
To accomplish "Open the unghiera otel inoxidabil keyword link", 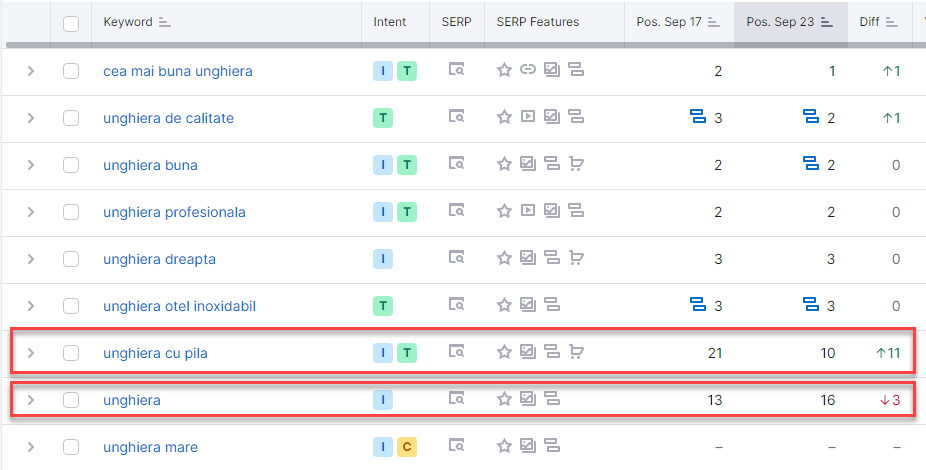I will tap(179, 306).
